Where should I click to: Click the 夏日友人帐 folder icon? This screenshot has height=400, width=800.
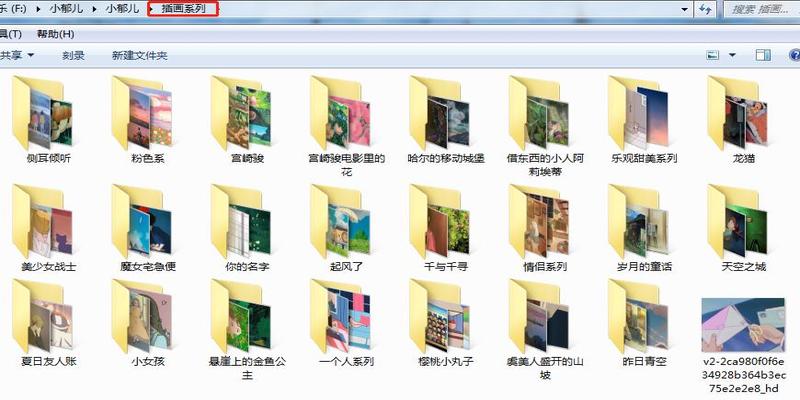pyautogui.click(x=42, y=316)
